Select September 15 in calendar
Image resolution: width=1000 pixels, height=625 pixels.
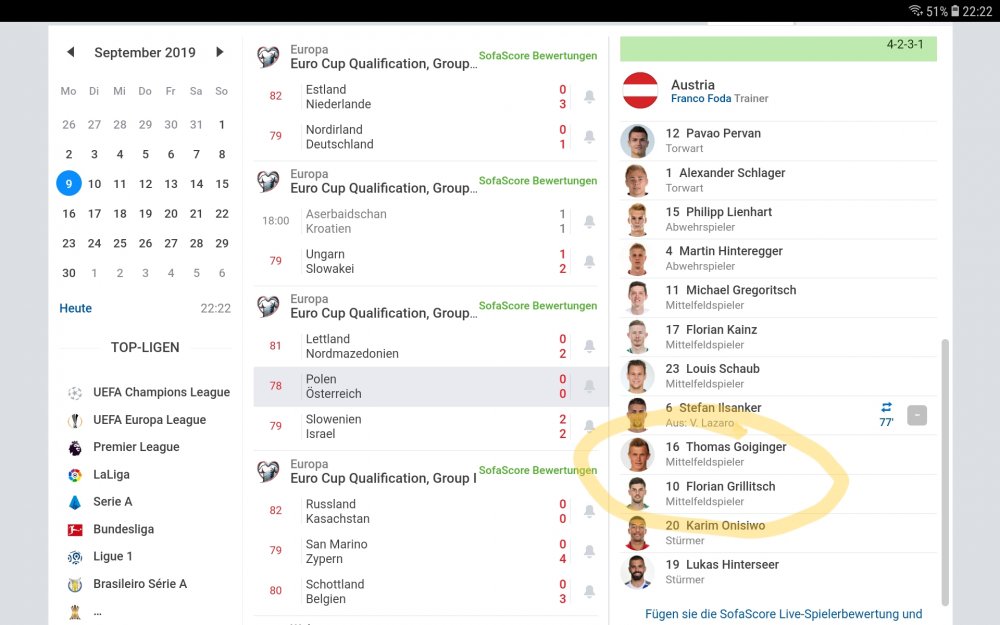coord(221,184)
